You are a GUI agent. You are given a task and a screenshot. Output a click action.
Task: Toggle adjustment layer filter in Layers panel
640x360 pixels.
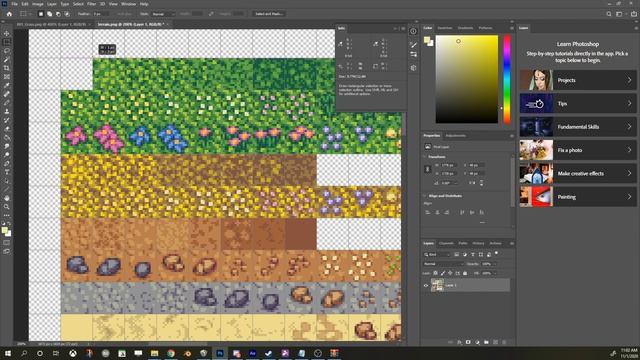coord(464,254)
